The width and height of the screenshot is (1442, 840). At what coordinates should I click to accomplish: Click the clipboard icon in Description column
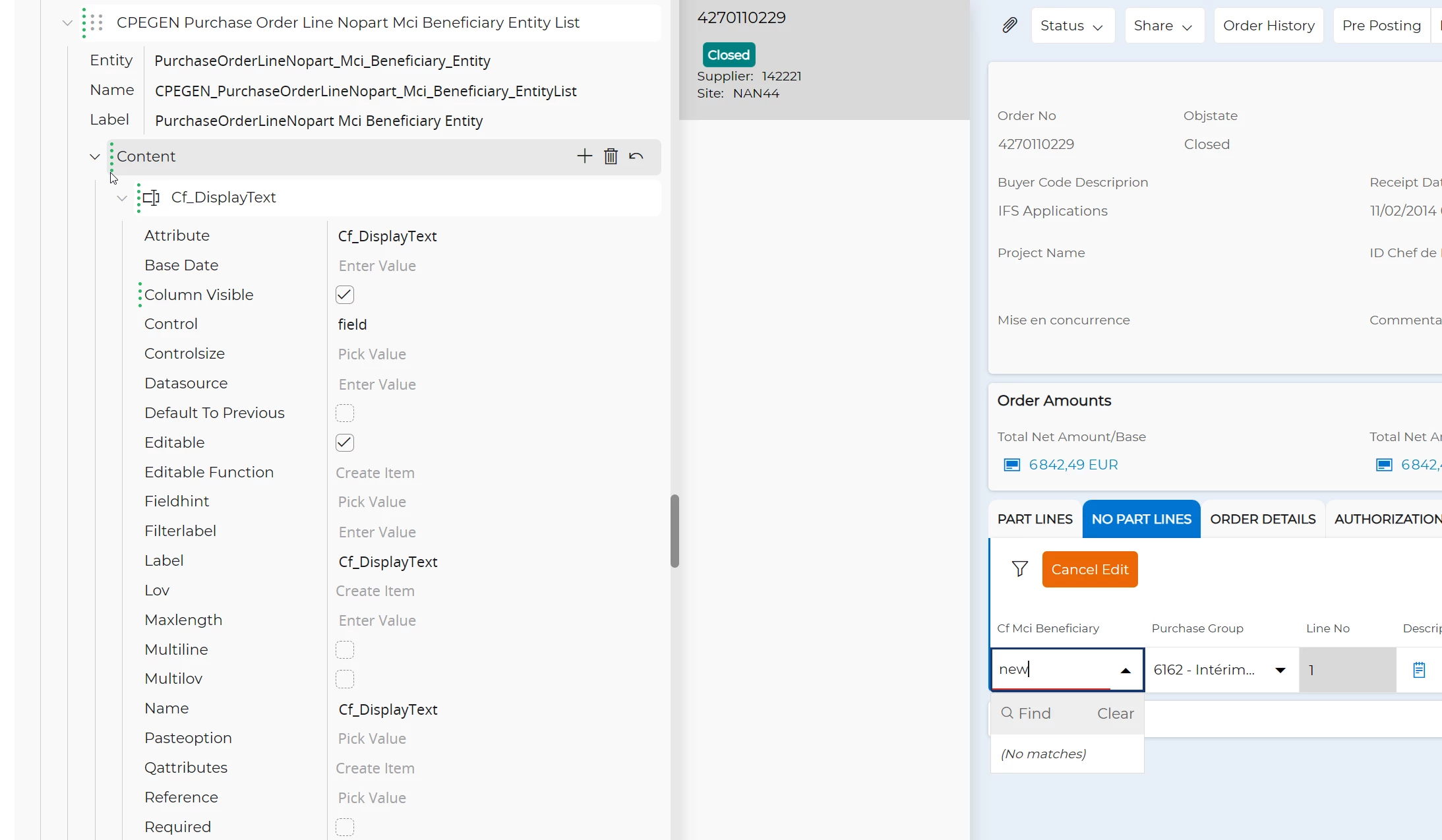tap(1419, 670)
